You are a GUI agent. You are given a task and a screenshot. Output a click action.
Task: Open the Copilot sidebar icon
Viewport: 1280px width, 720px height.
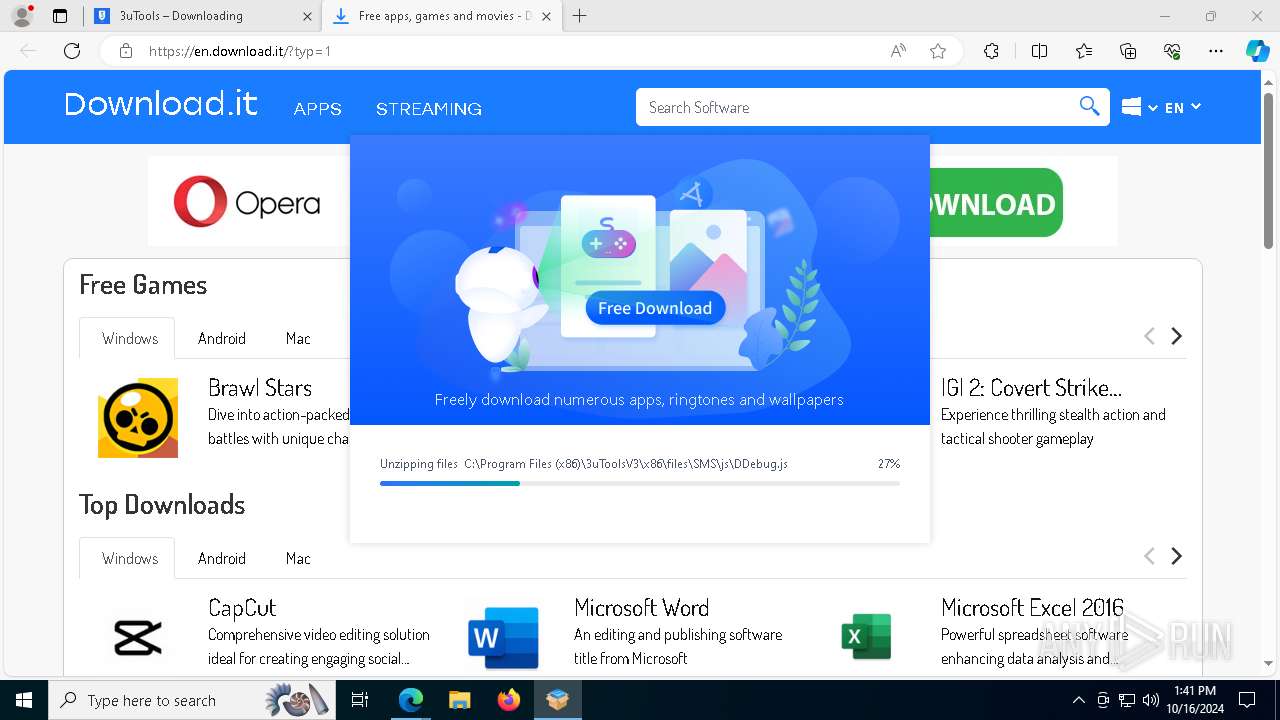[1257, 51]
